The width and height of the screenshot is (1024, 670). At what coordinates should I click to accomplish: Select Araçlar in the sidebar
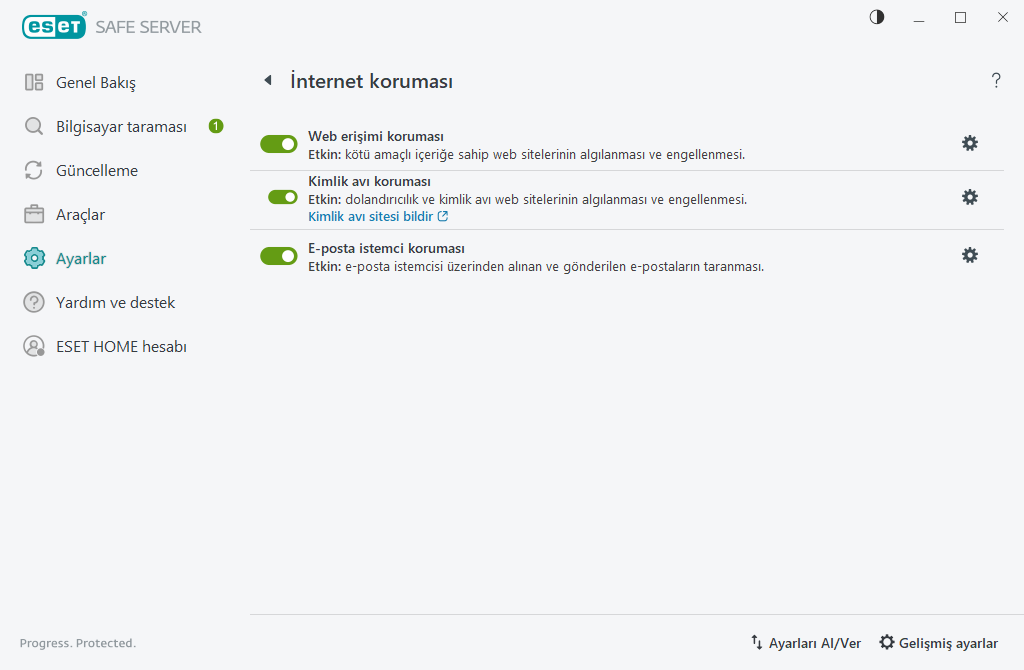[80, 215]
